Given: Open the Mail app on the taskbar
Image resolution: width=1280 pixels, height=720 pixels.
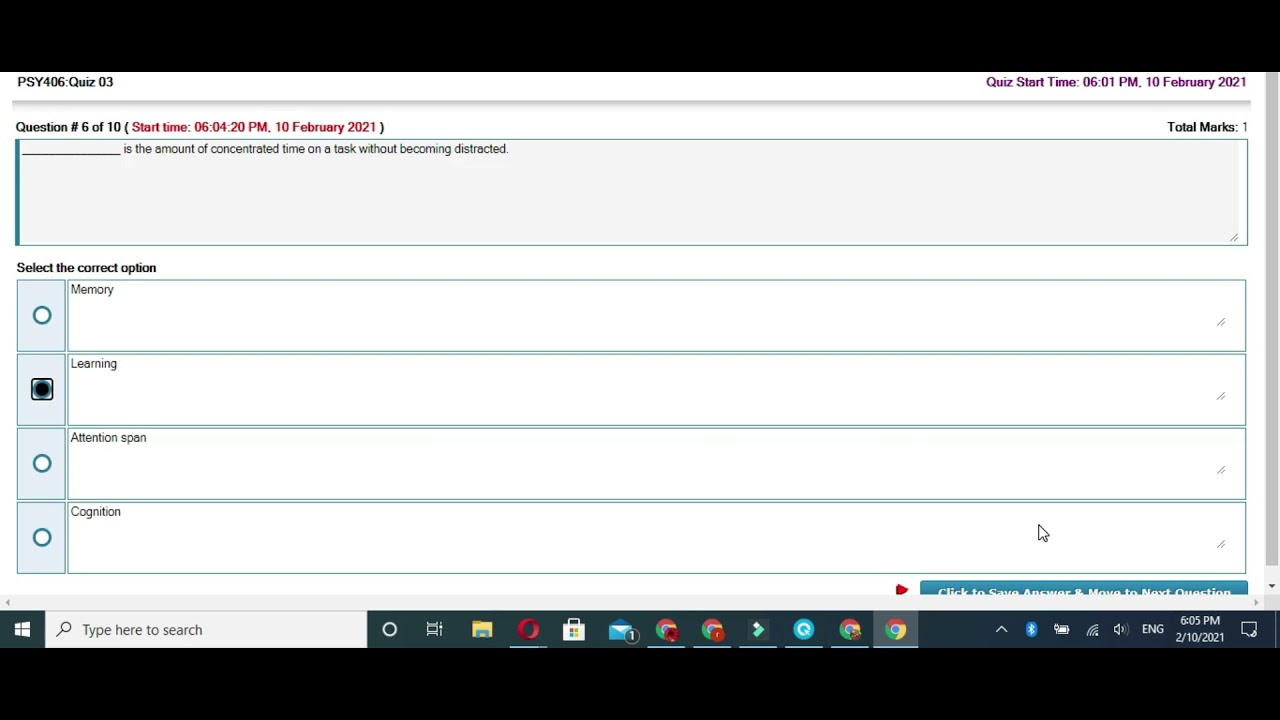Looking at the screenshot, I should coord(621,630).
